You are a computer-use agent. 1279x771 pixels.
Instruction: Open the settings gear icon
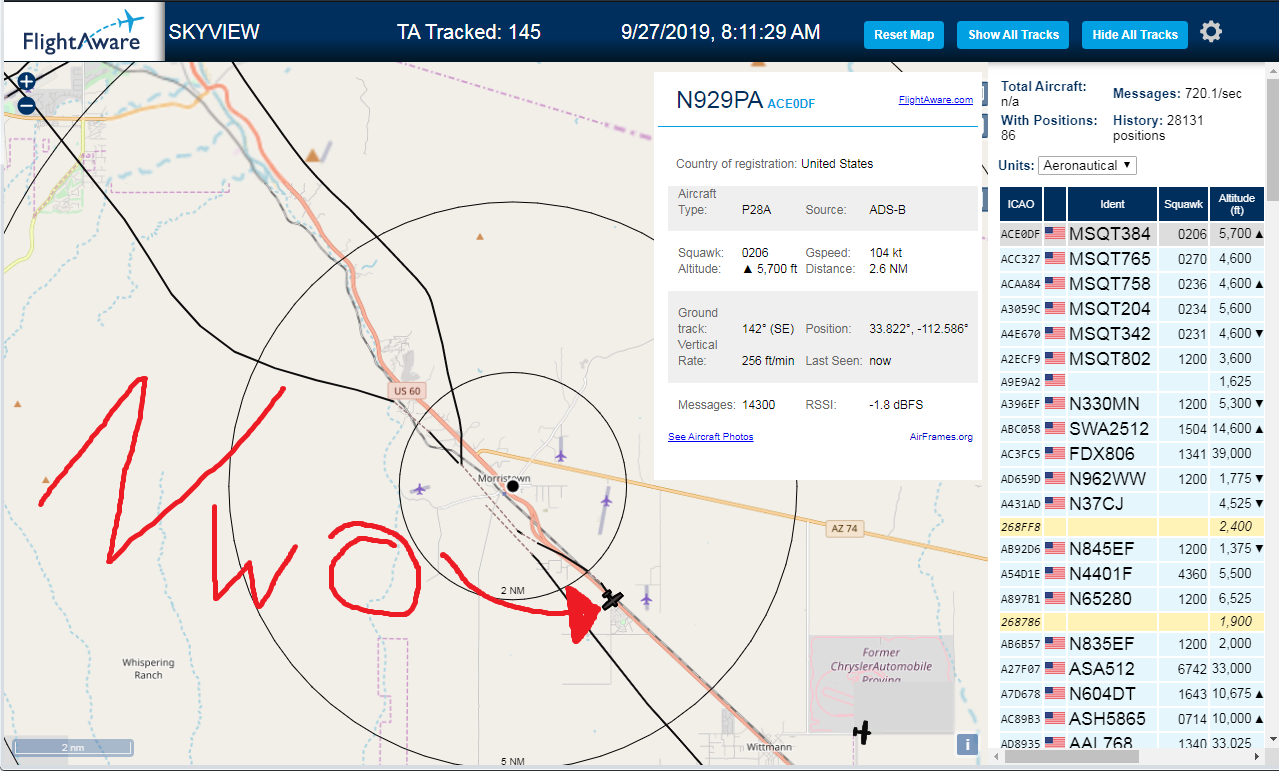(x=1211, y=33)
